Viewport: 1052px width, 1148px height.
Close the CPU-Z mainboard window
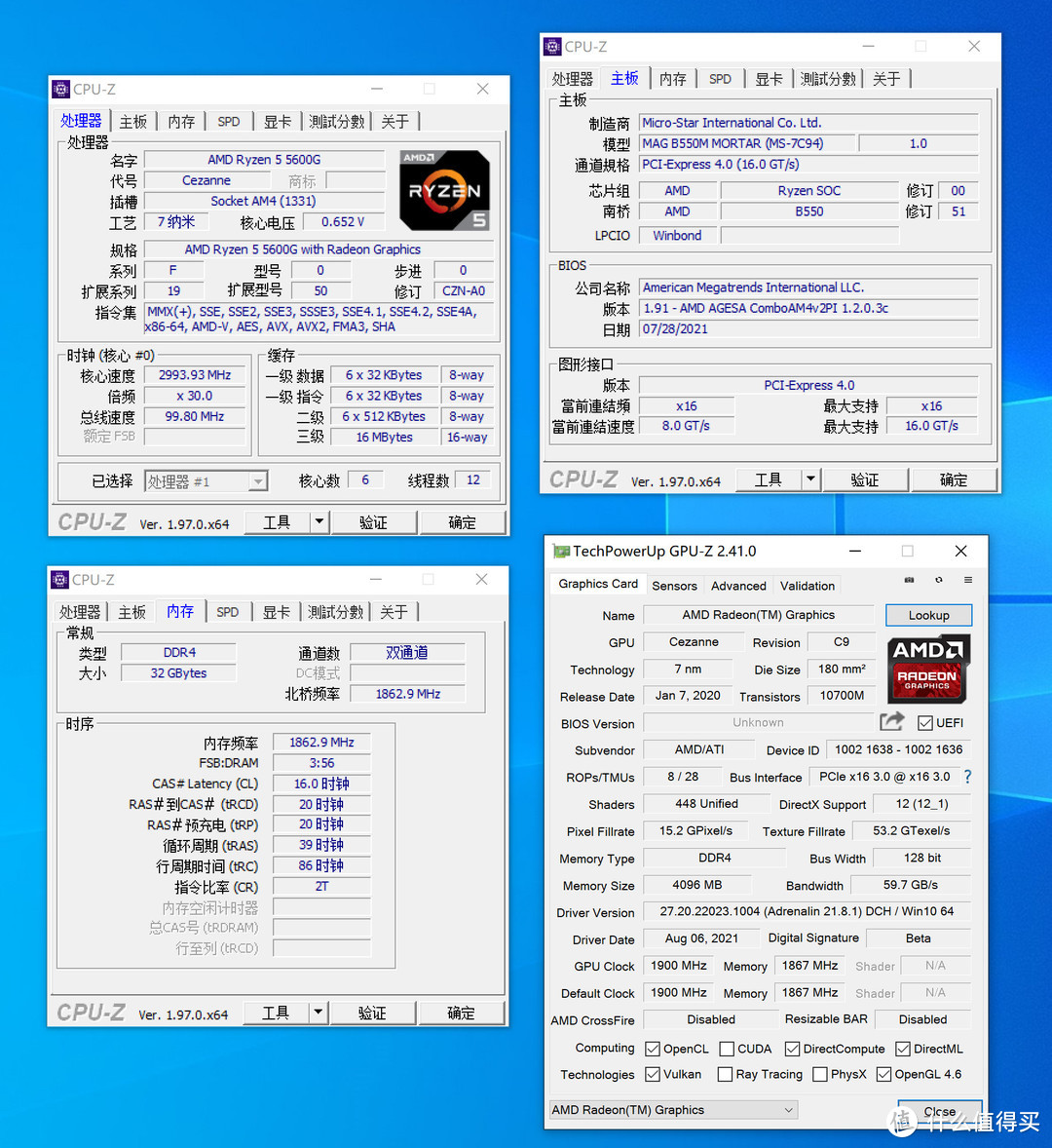[974, 46]
